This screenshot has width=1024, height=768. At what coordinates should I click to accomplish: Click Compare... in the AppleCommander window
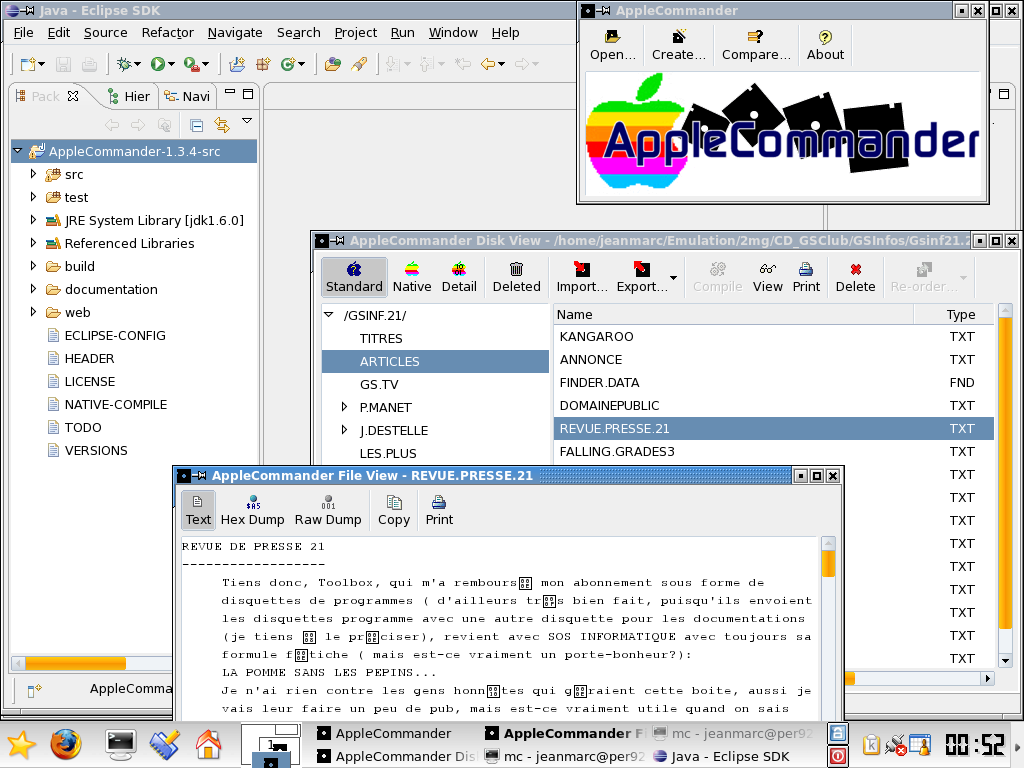tap(756, 46)
